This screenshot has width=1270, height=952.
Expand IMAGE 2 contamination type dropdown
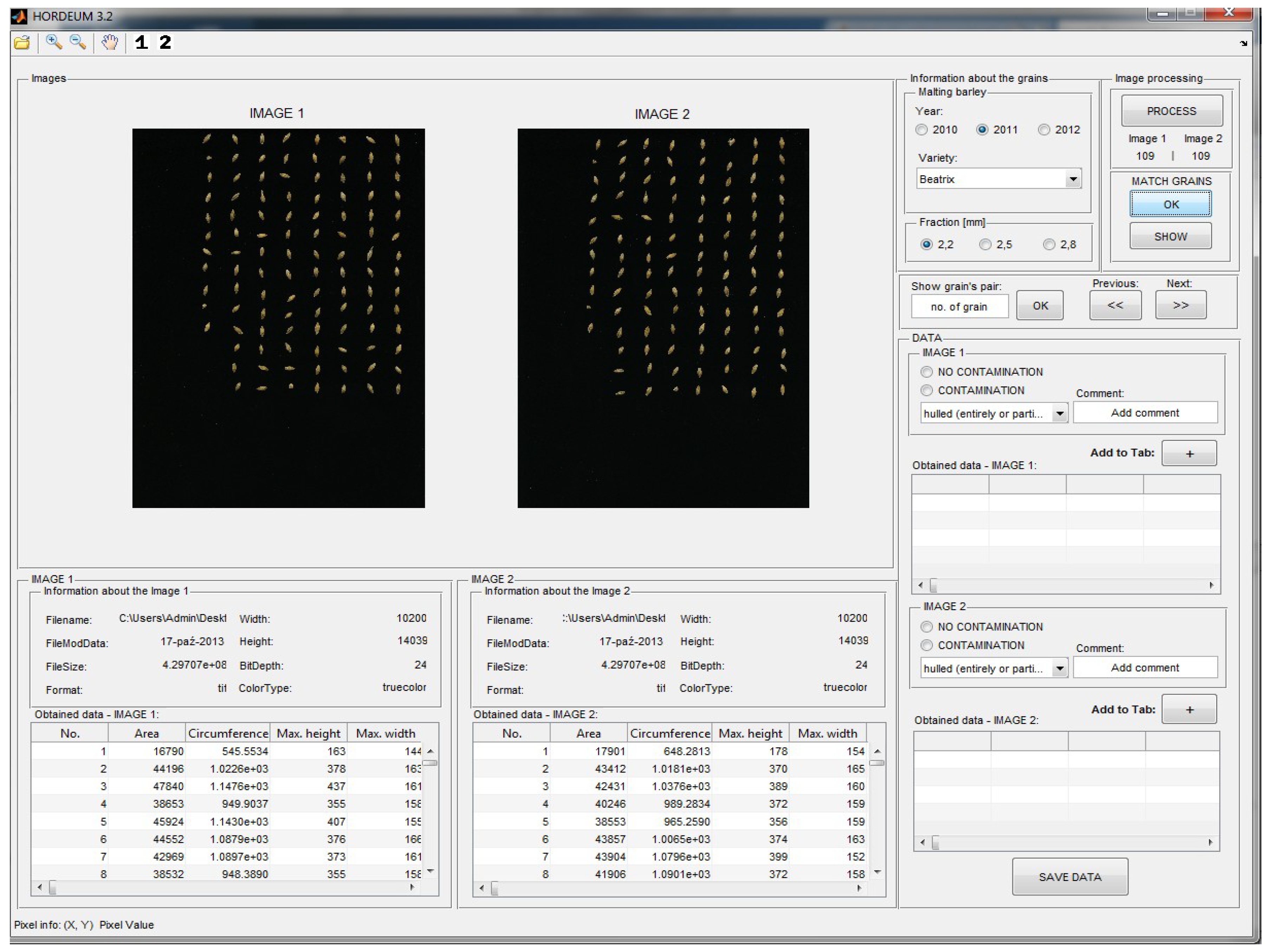[1060, 668]
